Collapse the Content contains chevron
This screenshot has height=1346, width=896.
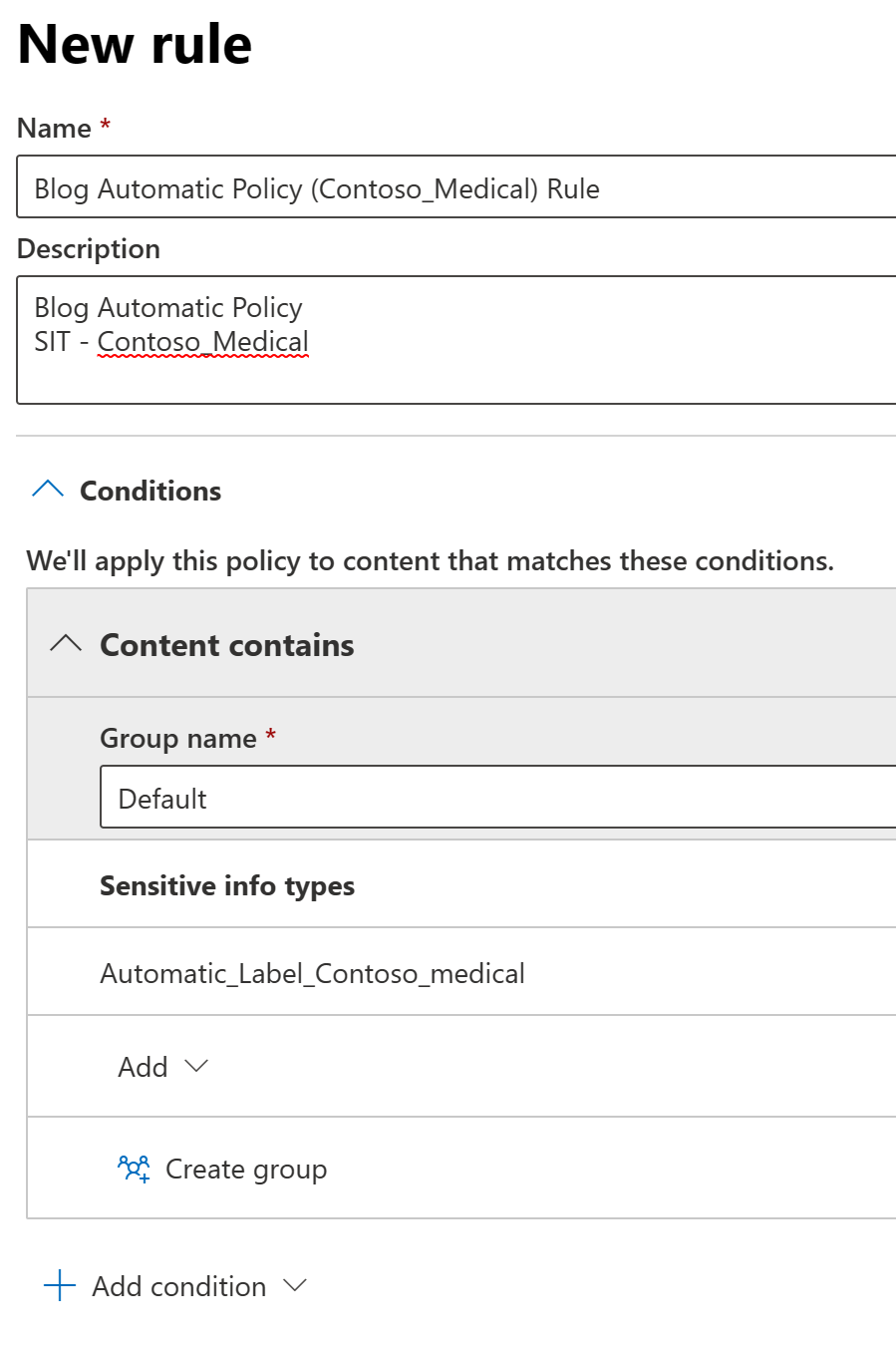pyautogui.click(x=66, y=644)
